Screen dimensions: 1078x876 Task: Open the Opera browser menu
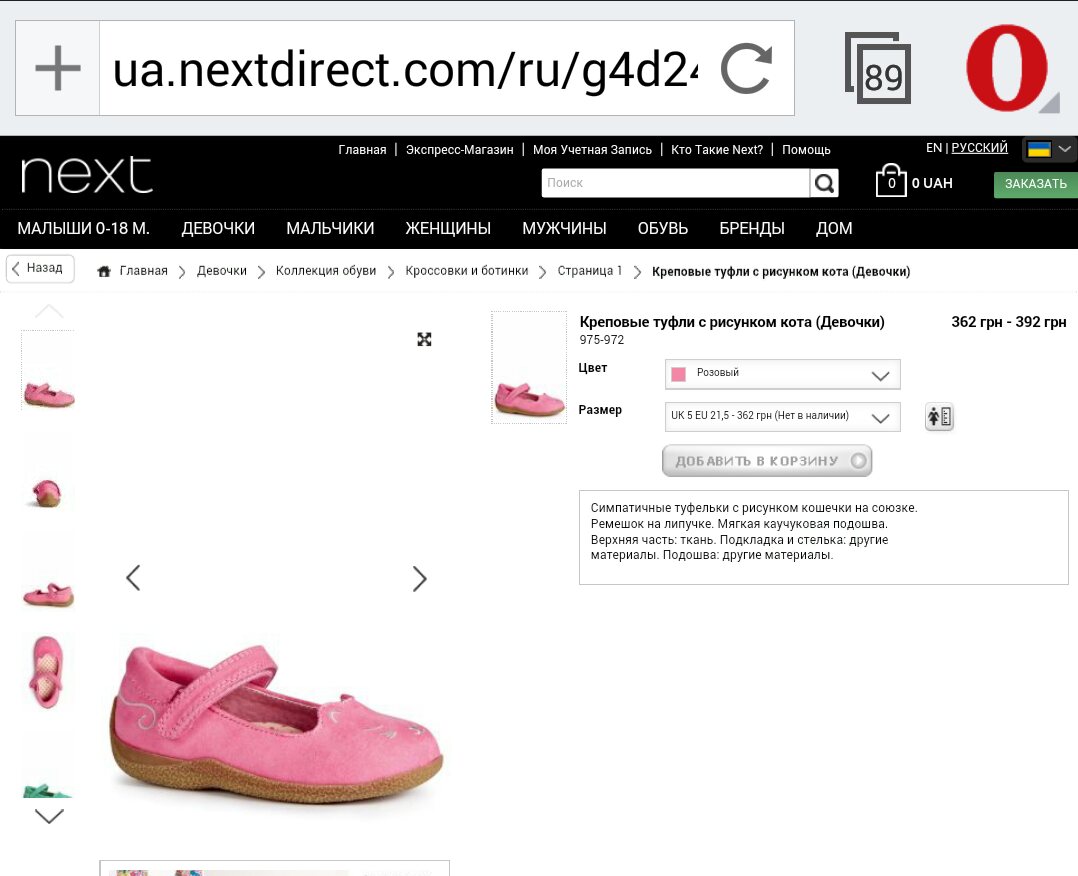click(1008, 68)
